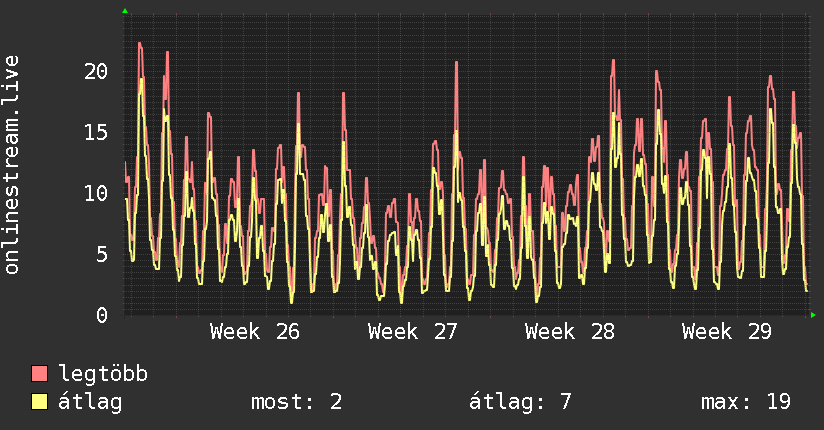Image resolution: width=824 pixels, height=430 pixels.
Task: Click the max: 19 statistic
Action: pyautogui.click(x=746, y=402)
